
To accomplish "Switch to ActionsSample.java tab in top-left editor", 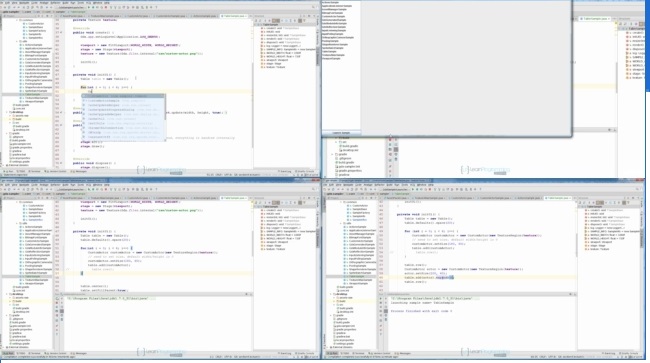I will coord(204,16).
